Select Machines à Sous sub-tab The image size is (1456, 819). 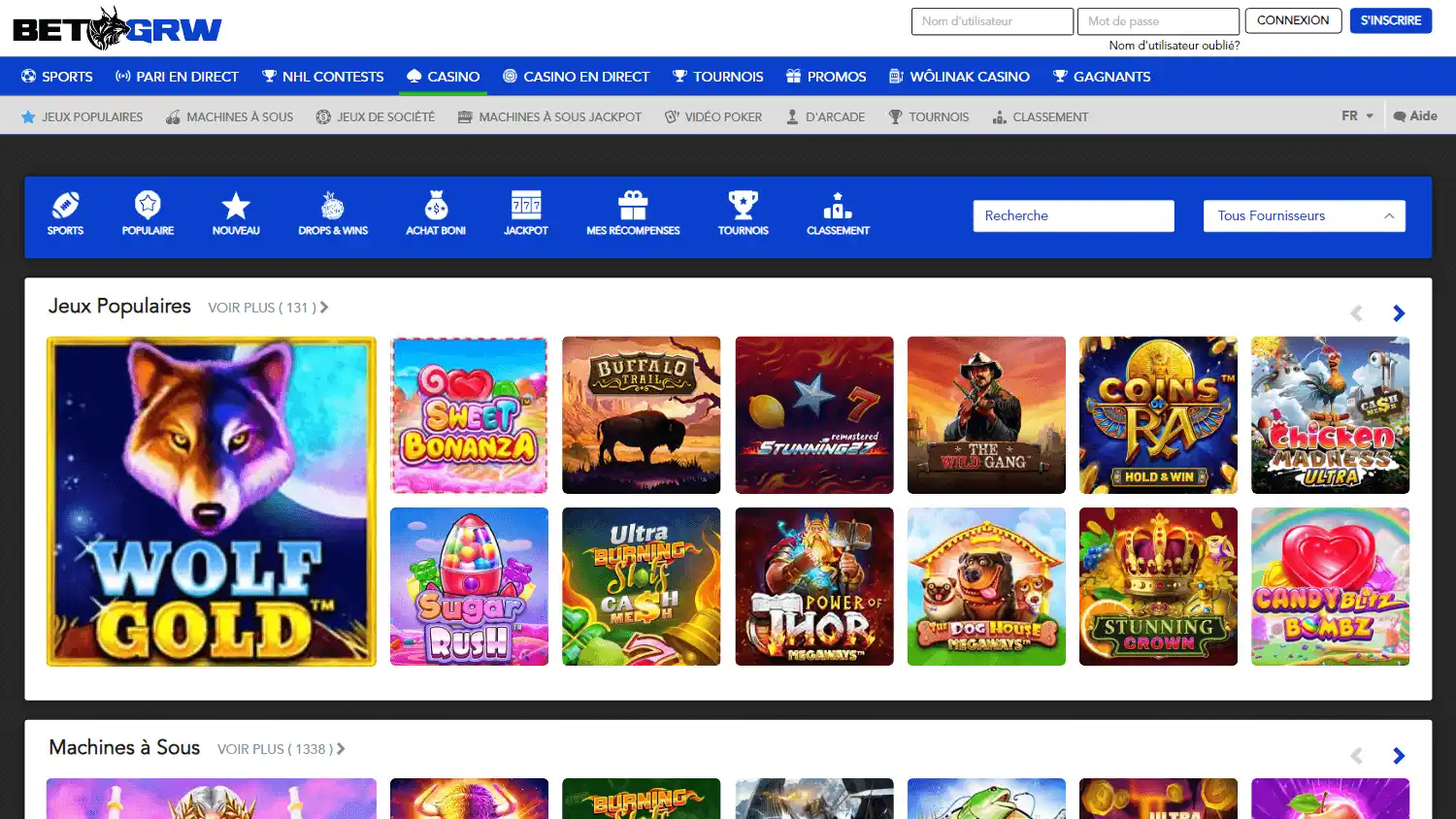pyautogui.click(x=229, y=116)
